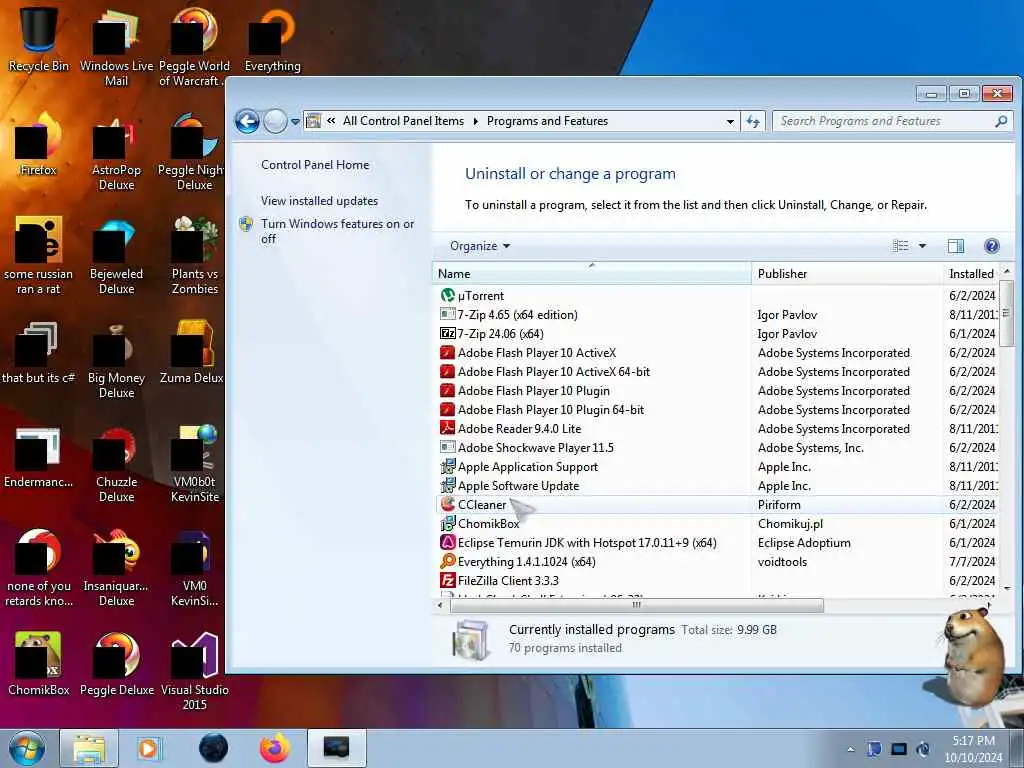The width and height of the screenshot is (1024, 768).
Task: Sort list by Publisher column header
Action: (847, 274)
